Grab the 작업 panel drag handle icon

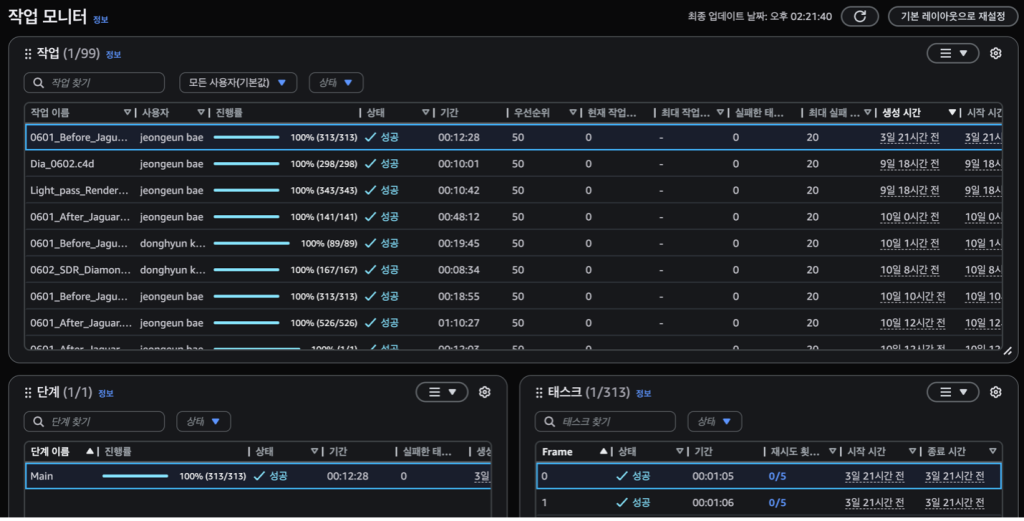pos(28,54)
